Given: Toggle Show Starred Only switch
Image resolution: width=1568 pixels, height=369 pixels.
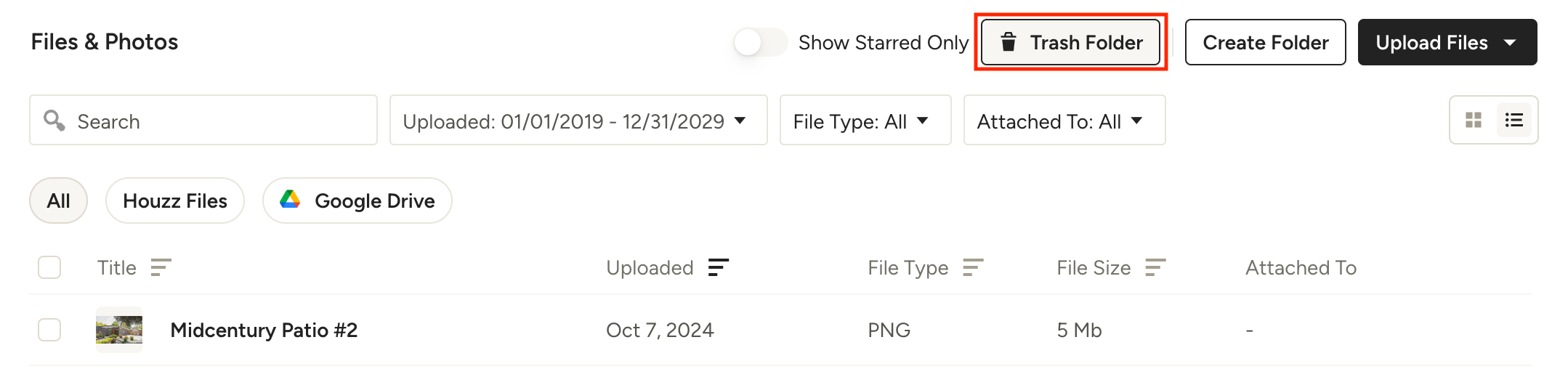Looking at the screenshot, I should pyautogui.click(x=760, y=42).
